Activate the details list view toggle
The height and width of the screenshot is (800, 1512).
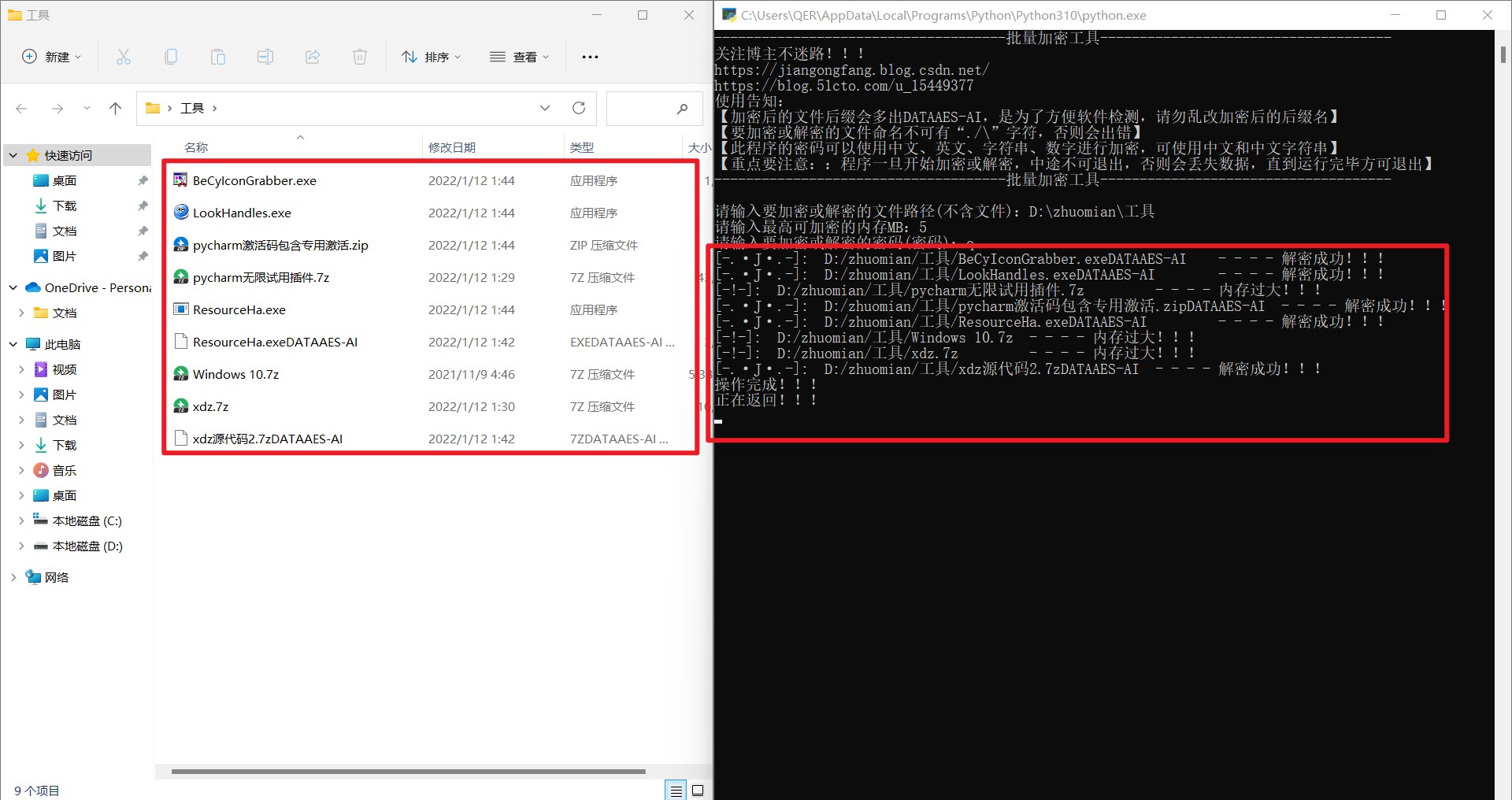click(x=676, y=791)
